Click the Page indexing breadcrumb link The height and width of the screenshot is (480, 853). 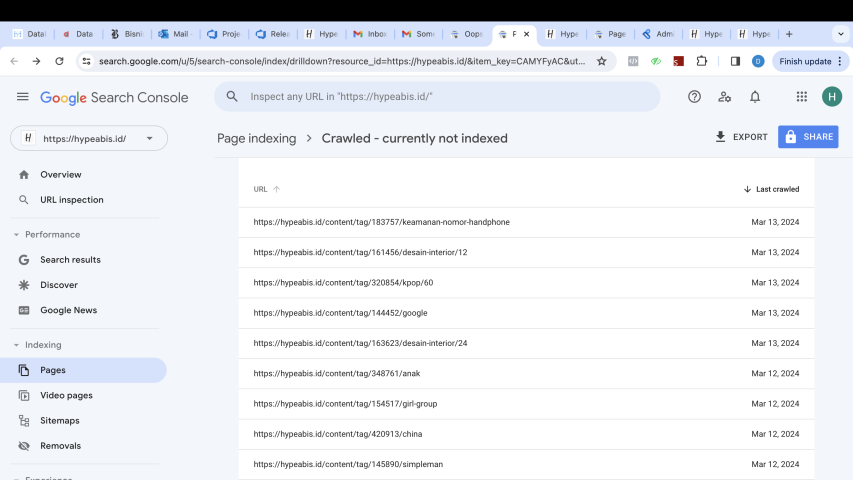point(257,138)
